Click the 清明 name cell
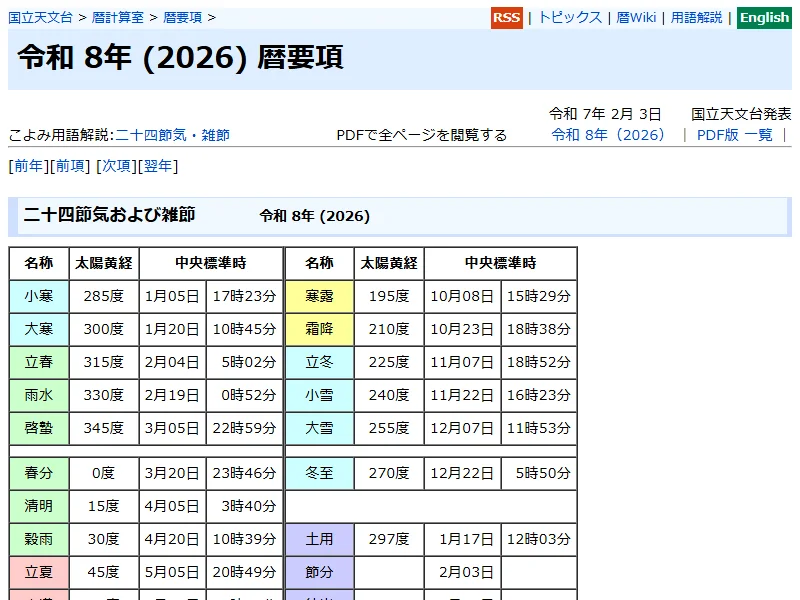The height and width of the screenshot is (600, 800). (39, 506)
